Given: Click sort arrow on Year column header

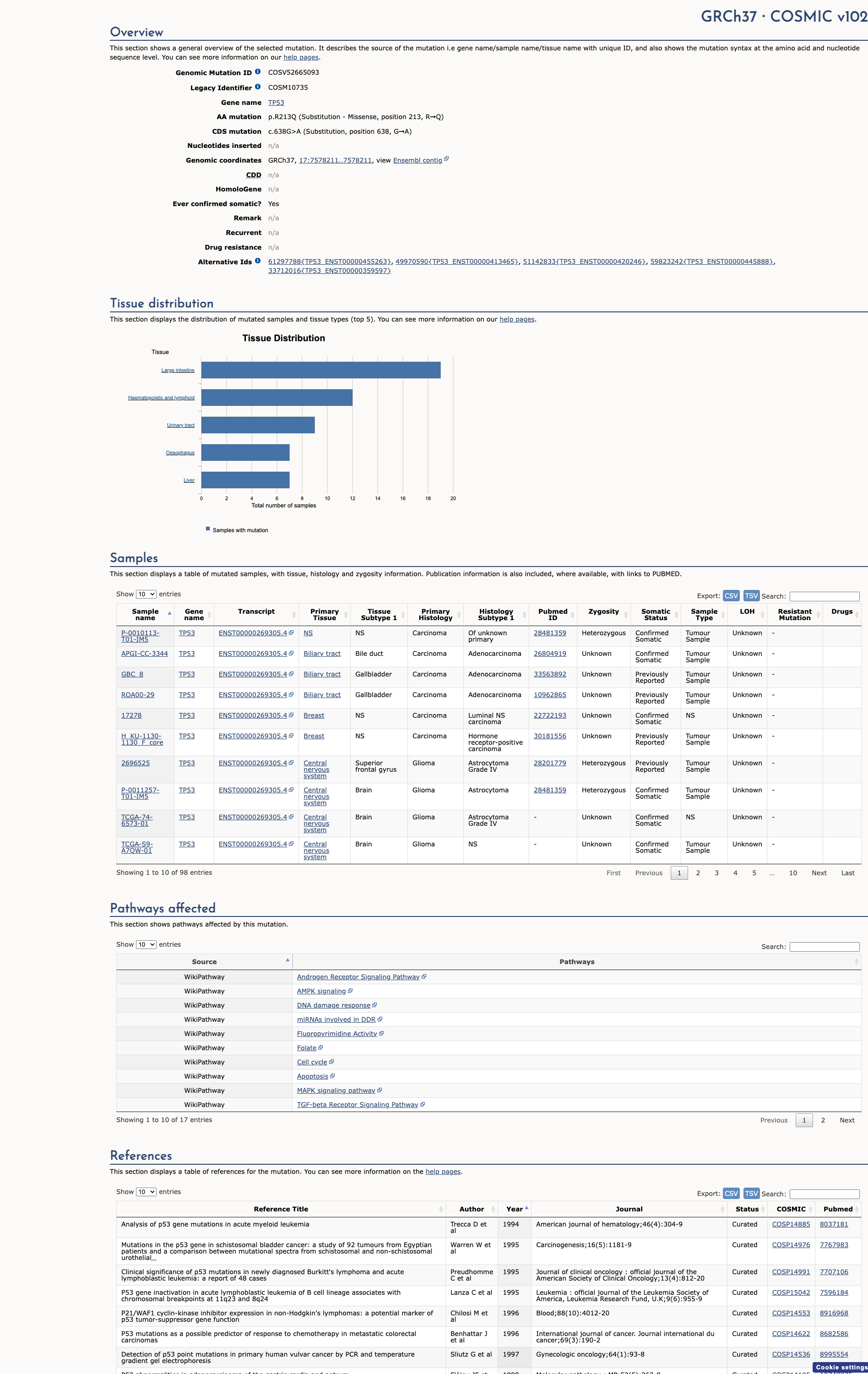Looking at the screenshot, I should pyautogui.click(x=526, y=1208).
